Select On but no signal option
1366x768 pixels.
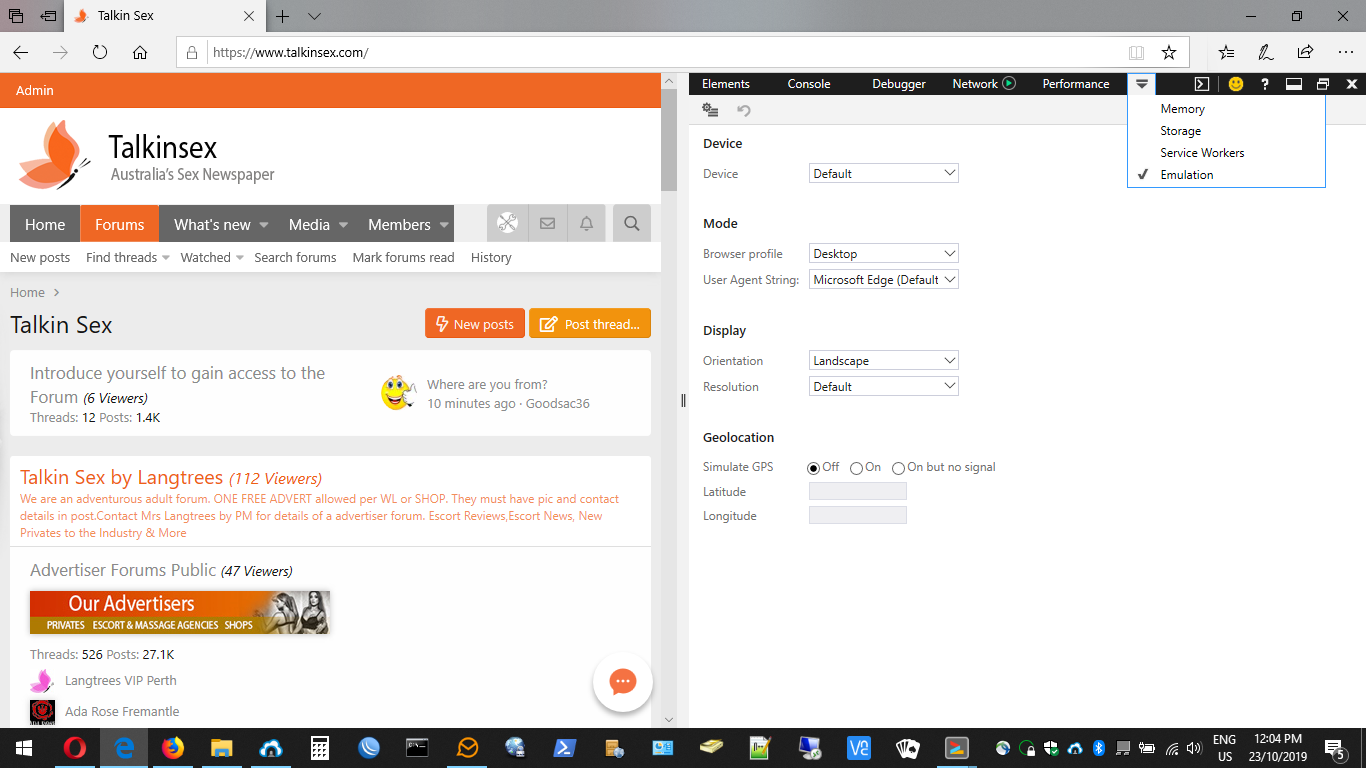click(x=899, y=467)
